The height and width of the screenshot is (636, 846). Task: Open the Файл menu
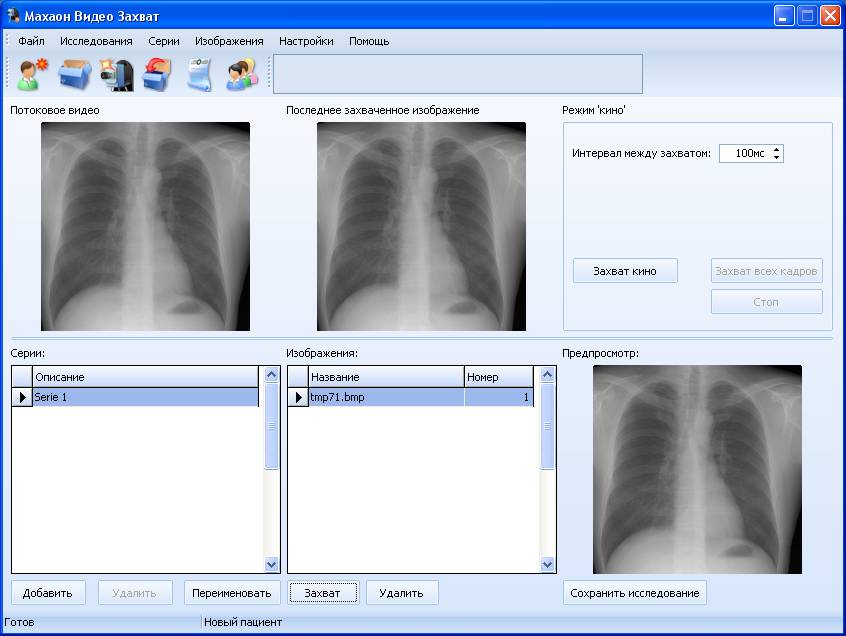click(31, 41)
